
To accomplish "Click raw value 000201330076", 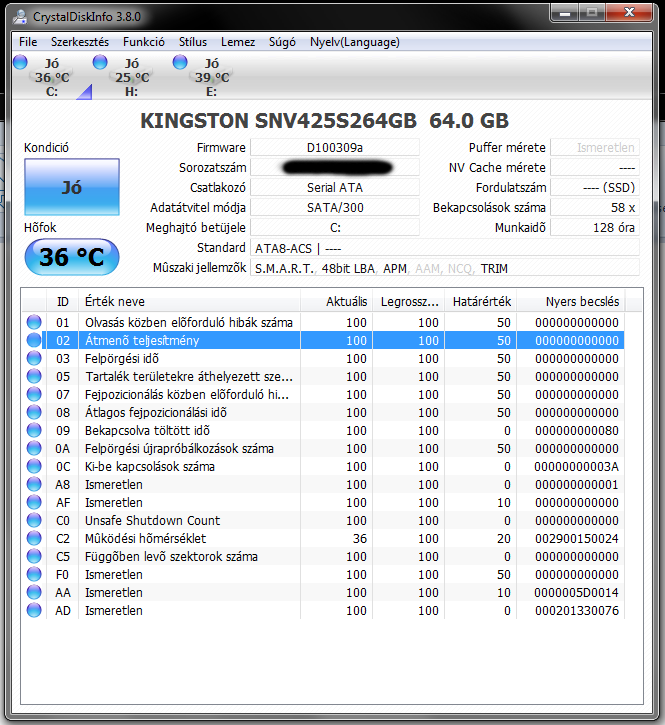I will [577, 611].
